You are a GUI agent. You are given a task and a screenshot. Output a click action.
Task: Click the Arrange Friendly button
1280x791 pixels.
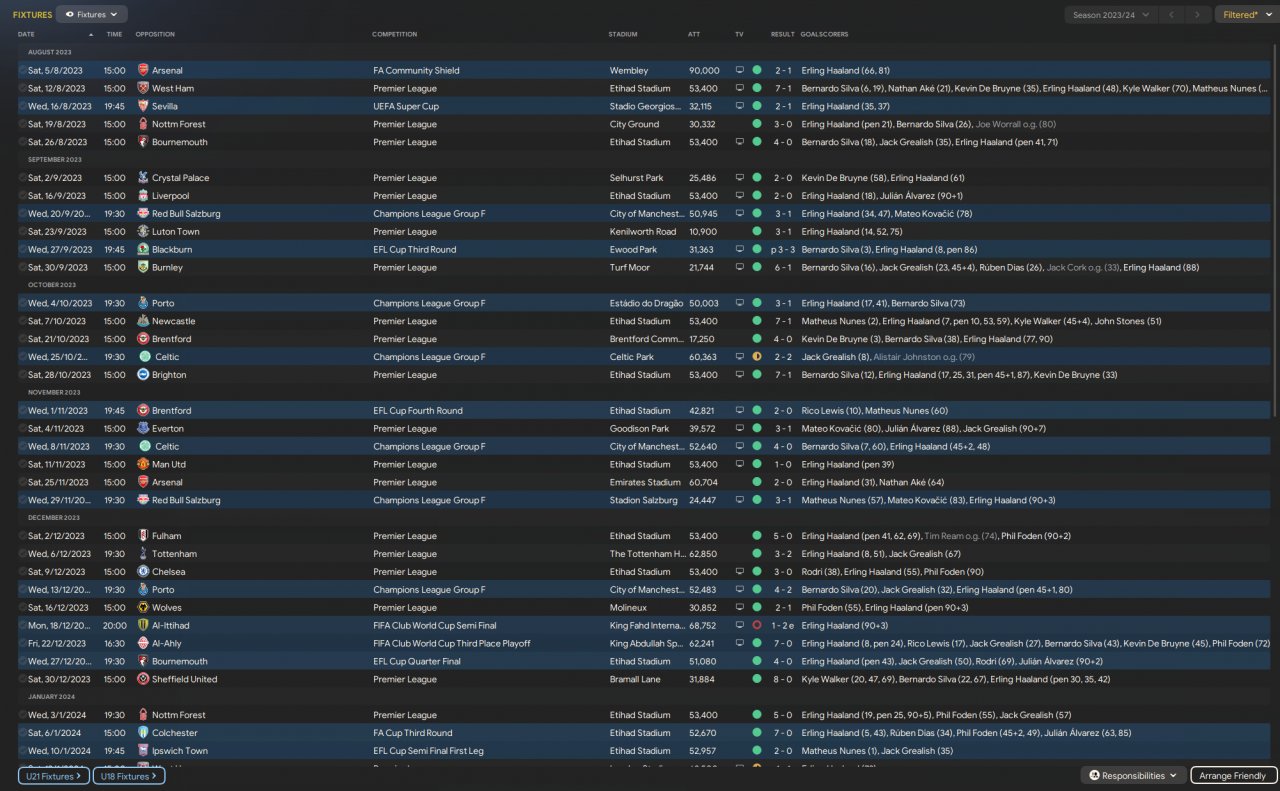[1234, 776]
